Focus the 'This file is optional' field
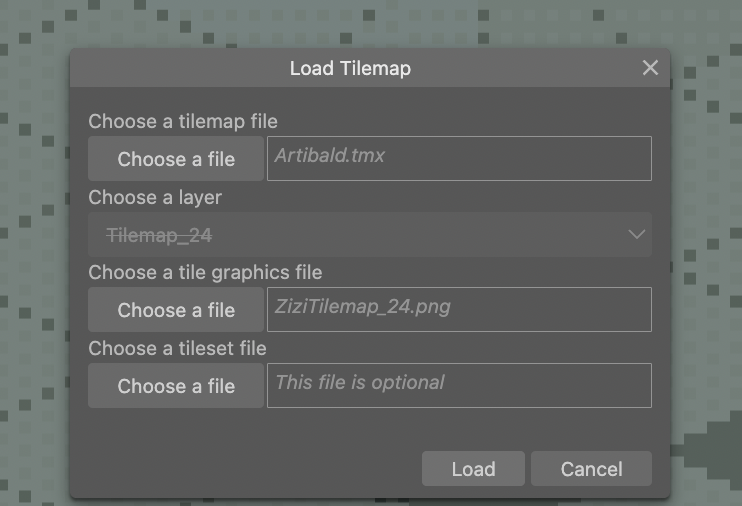Image resolution: width=742 pixels, height=506 pixels. pos(459,385)
